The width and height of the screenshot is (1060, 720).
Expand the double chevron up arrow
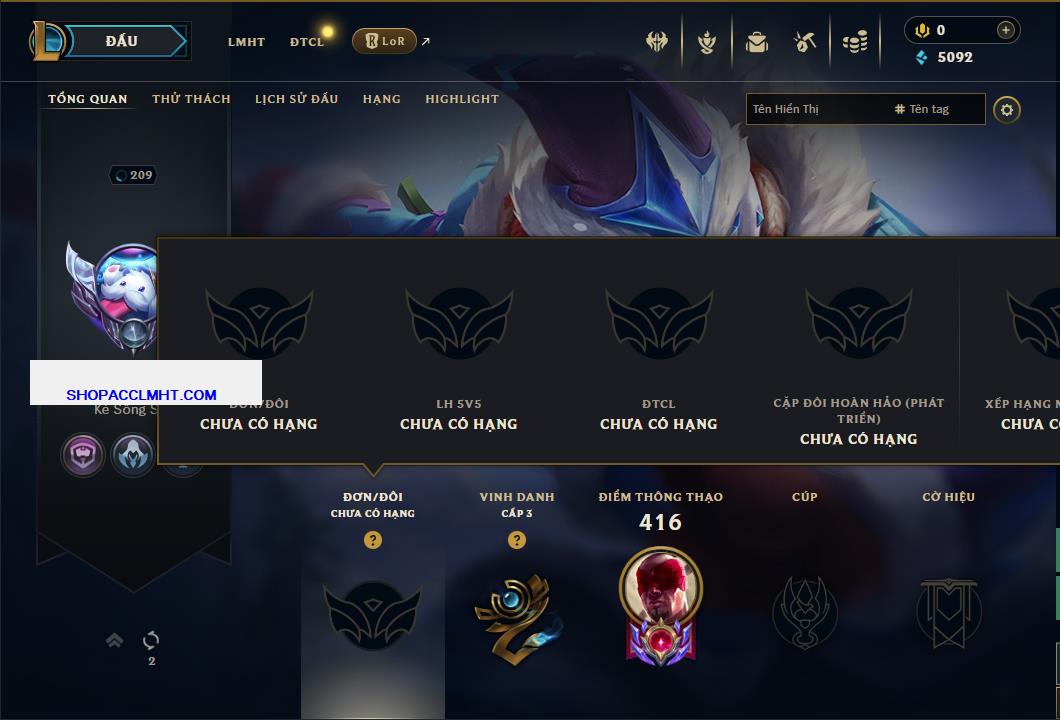[x=114, y=640]
